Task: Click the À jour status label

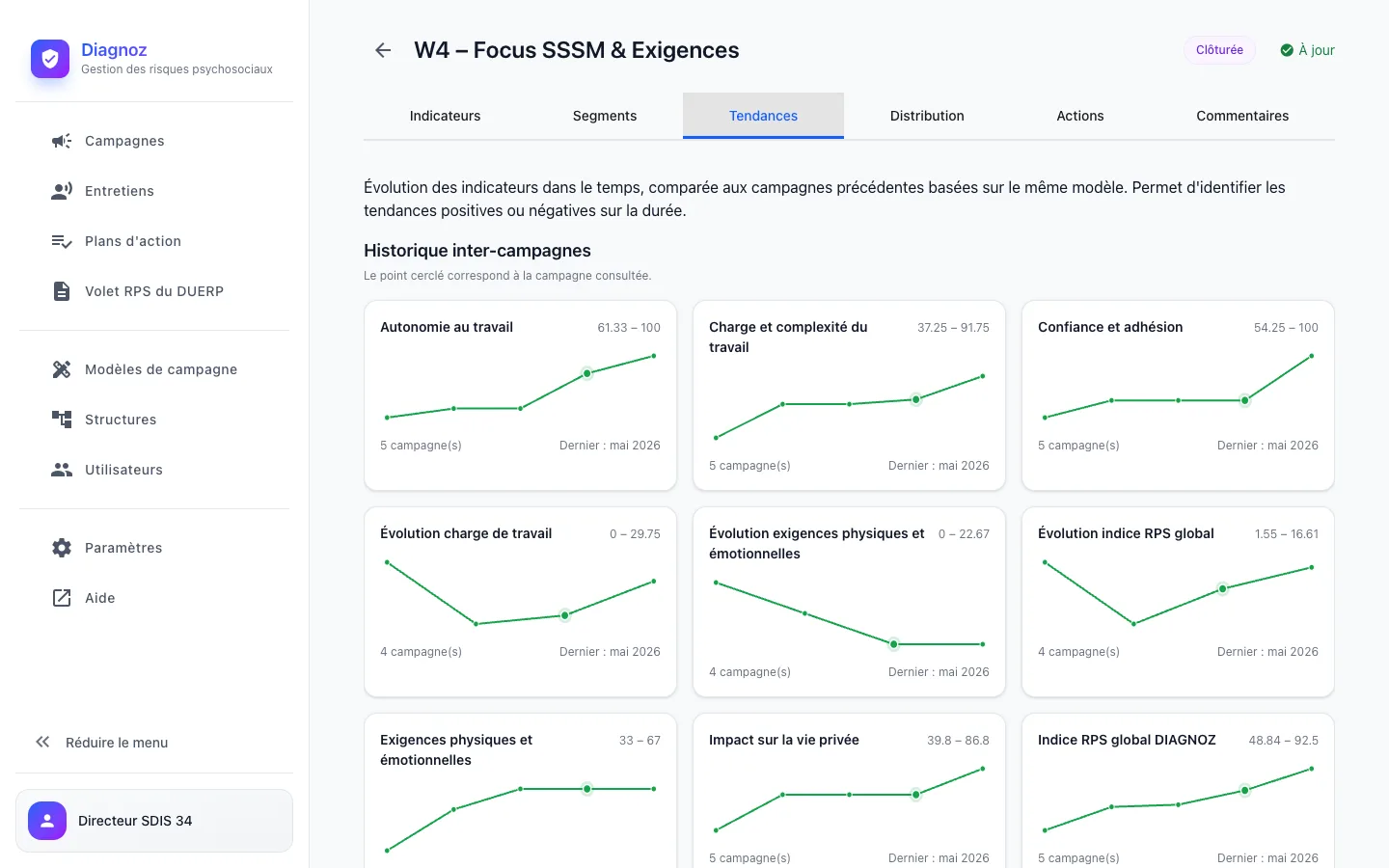Action: pyautogui.click(x=1317, y=50)
